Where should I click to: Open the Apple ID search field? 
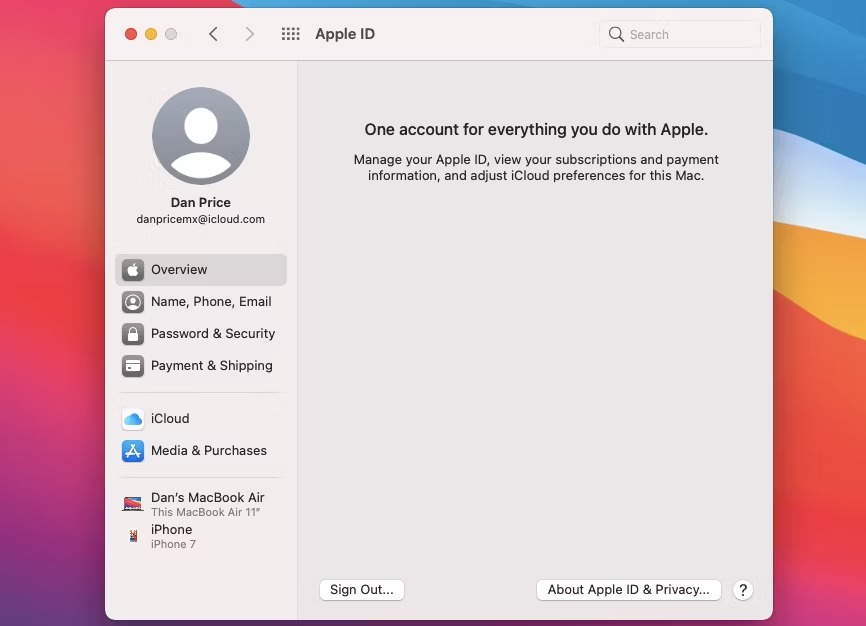coord(679,33)
